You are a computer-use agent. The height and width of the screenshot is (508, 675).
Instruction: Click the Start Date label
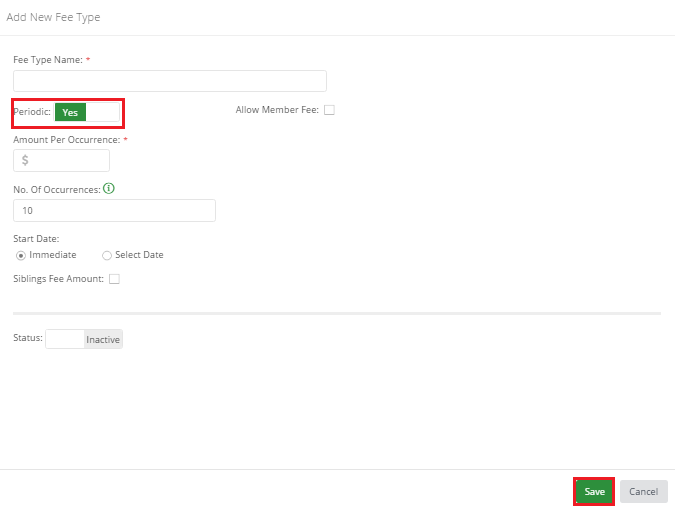[36, 239]
